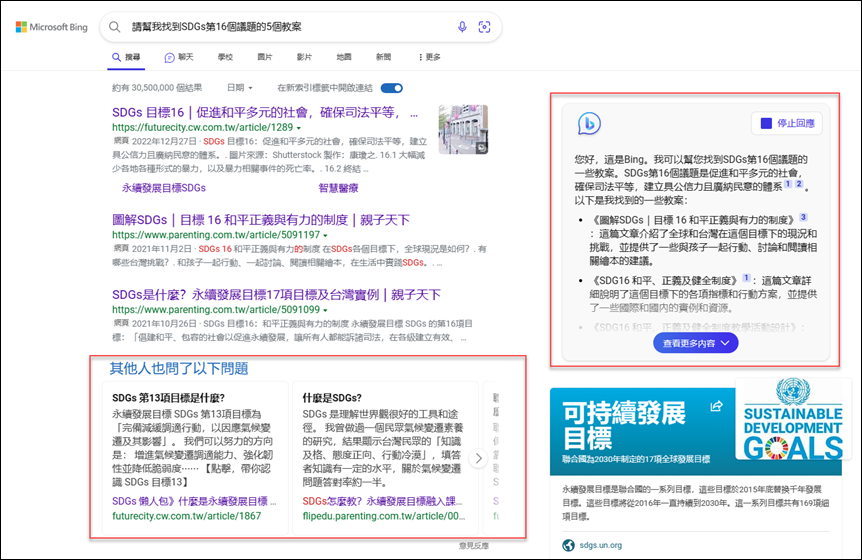Select the 搜尋 tab

[126, 57]
